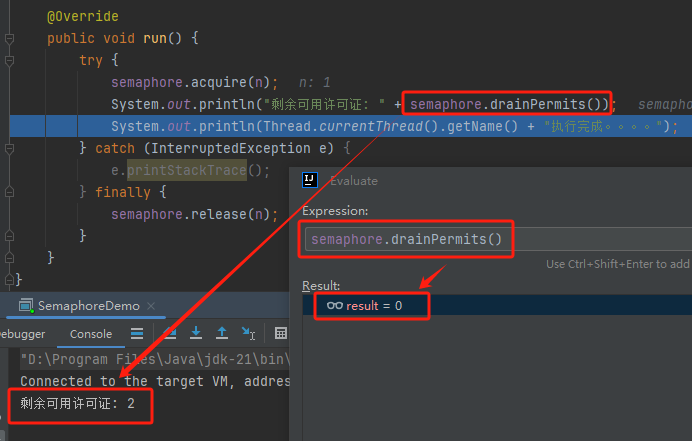Collapse the catch block fold marker
This screenshot has width=692, height=441.
(x=9, y=149)
